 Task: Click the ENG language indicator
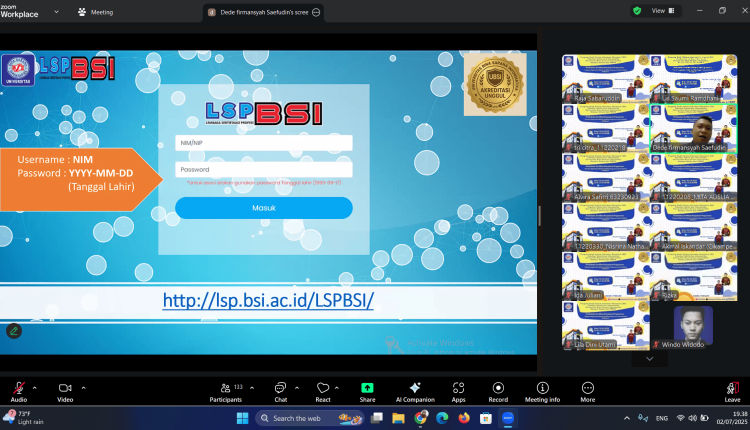click(662, 418)
